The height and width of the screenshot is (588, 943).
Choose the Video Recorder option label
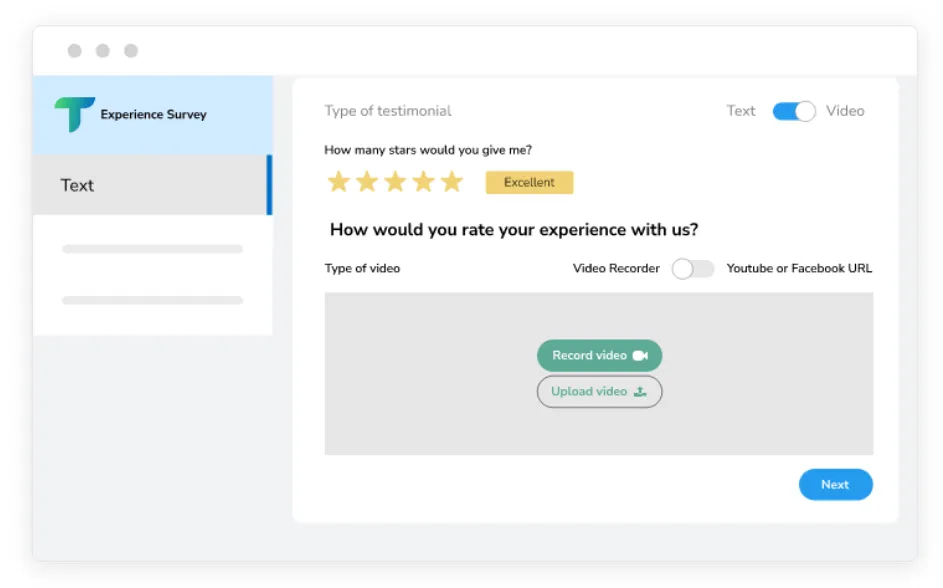tap(616, 269)
